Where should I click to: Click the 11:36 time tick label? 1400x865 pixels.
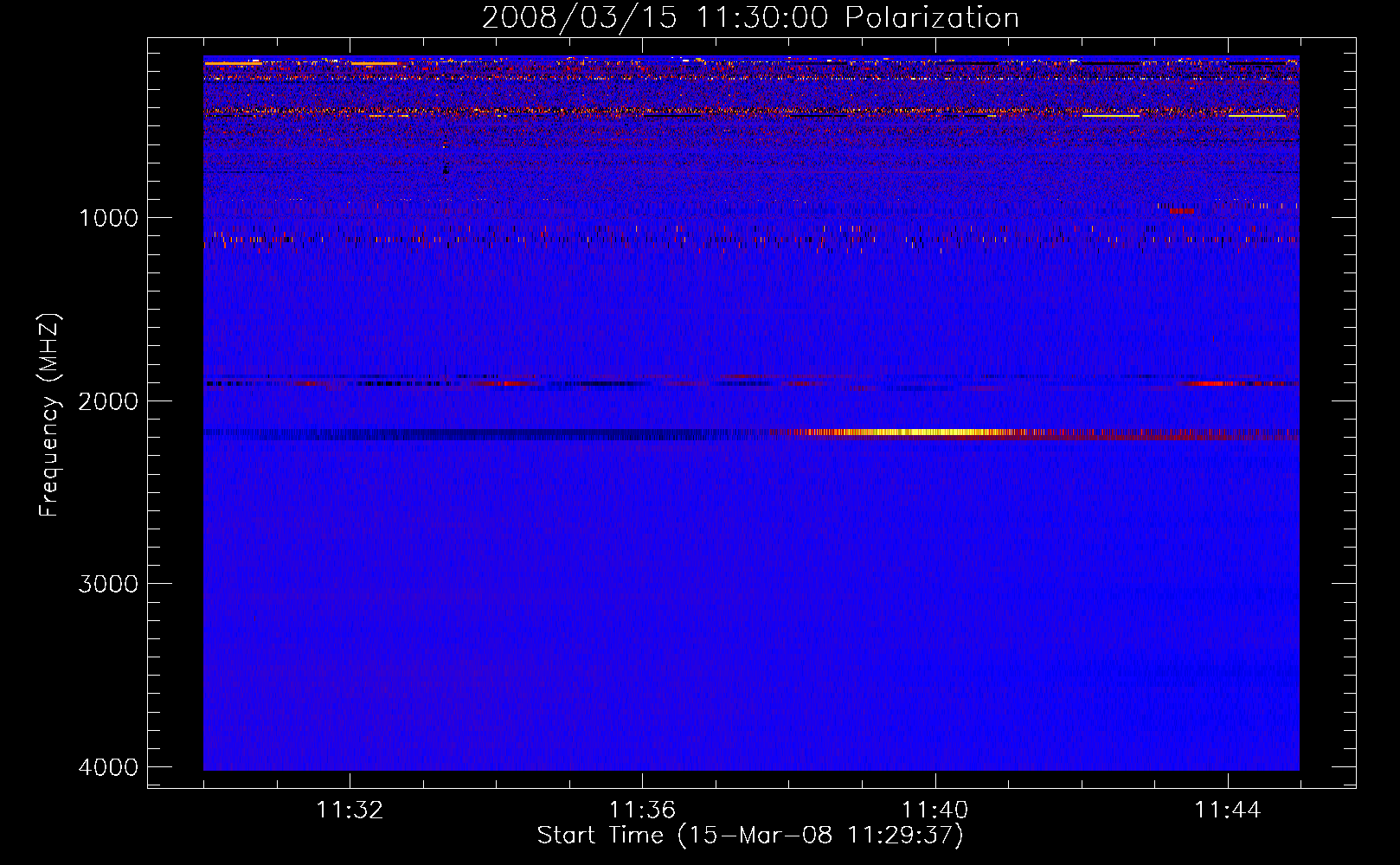point(642,811)
